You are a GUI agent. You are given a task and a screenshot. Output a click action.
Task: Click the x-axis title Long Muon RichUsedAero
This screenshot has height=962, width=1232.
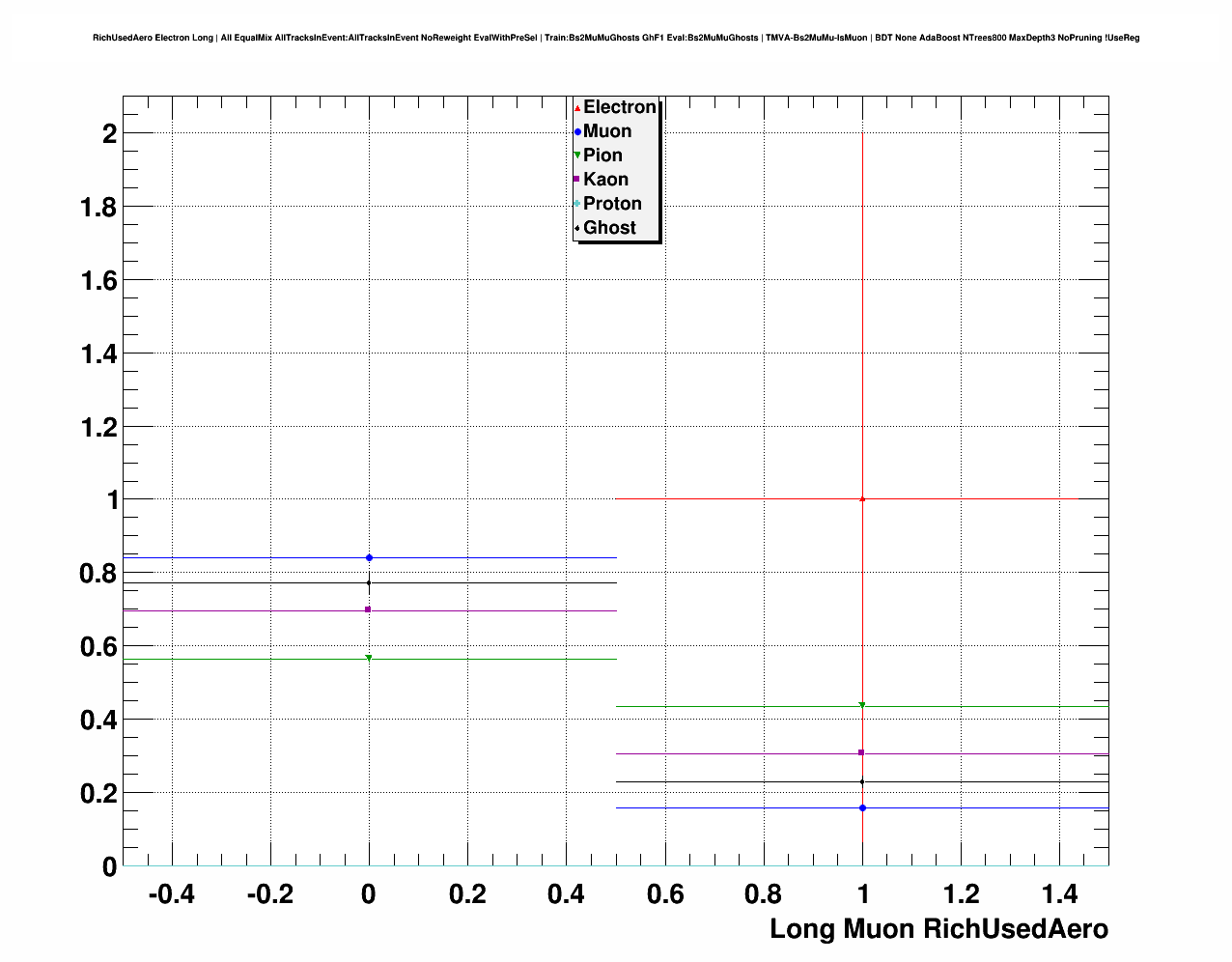(x=938, y=929)
